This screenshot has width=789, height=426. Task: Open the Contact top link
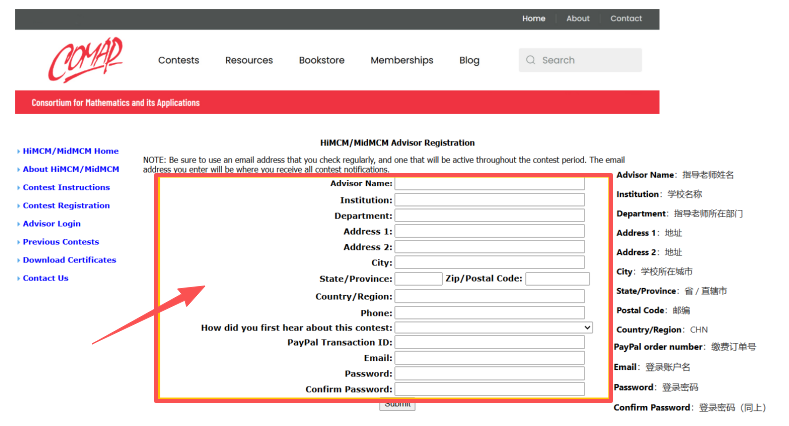(626, 19)
